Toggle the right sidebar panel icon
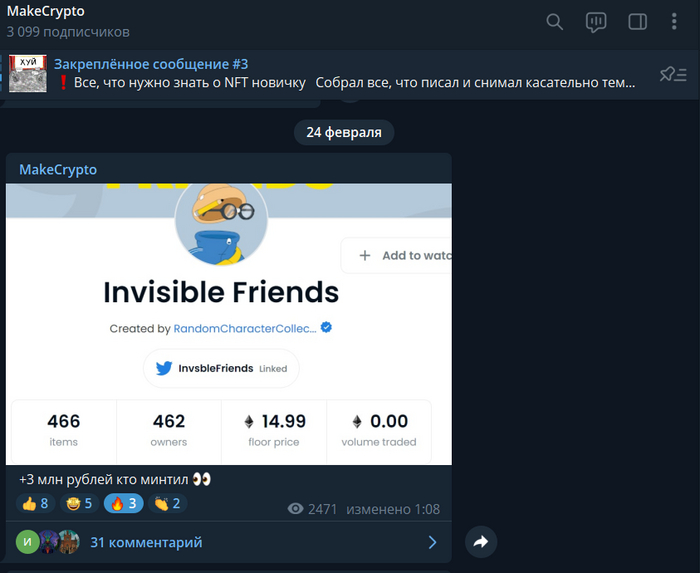Viewport: 700px width, 573px height. pos(637,22)
